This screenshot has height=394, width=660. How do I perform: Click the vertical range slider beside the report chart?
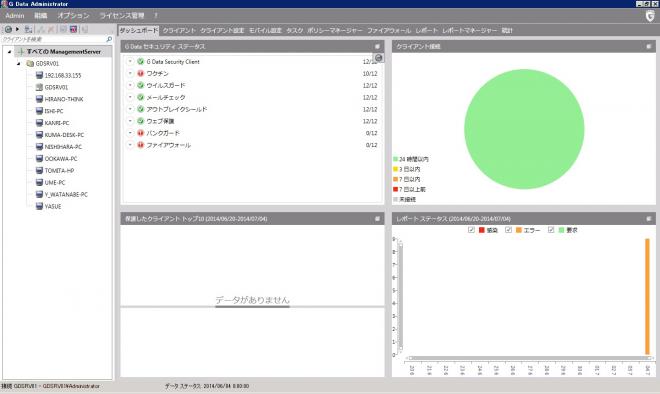coord(400,297)
